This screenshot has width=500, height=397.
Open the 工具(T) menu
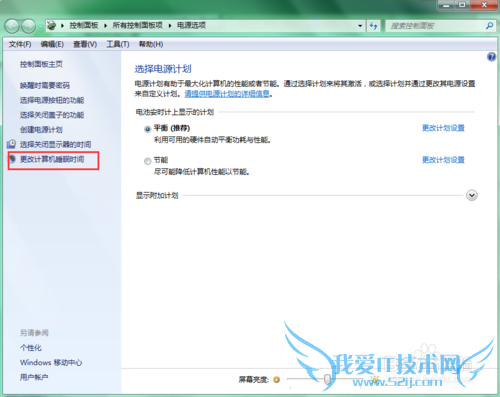tap(118, 44)
